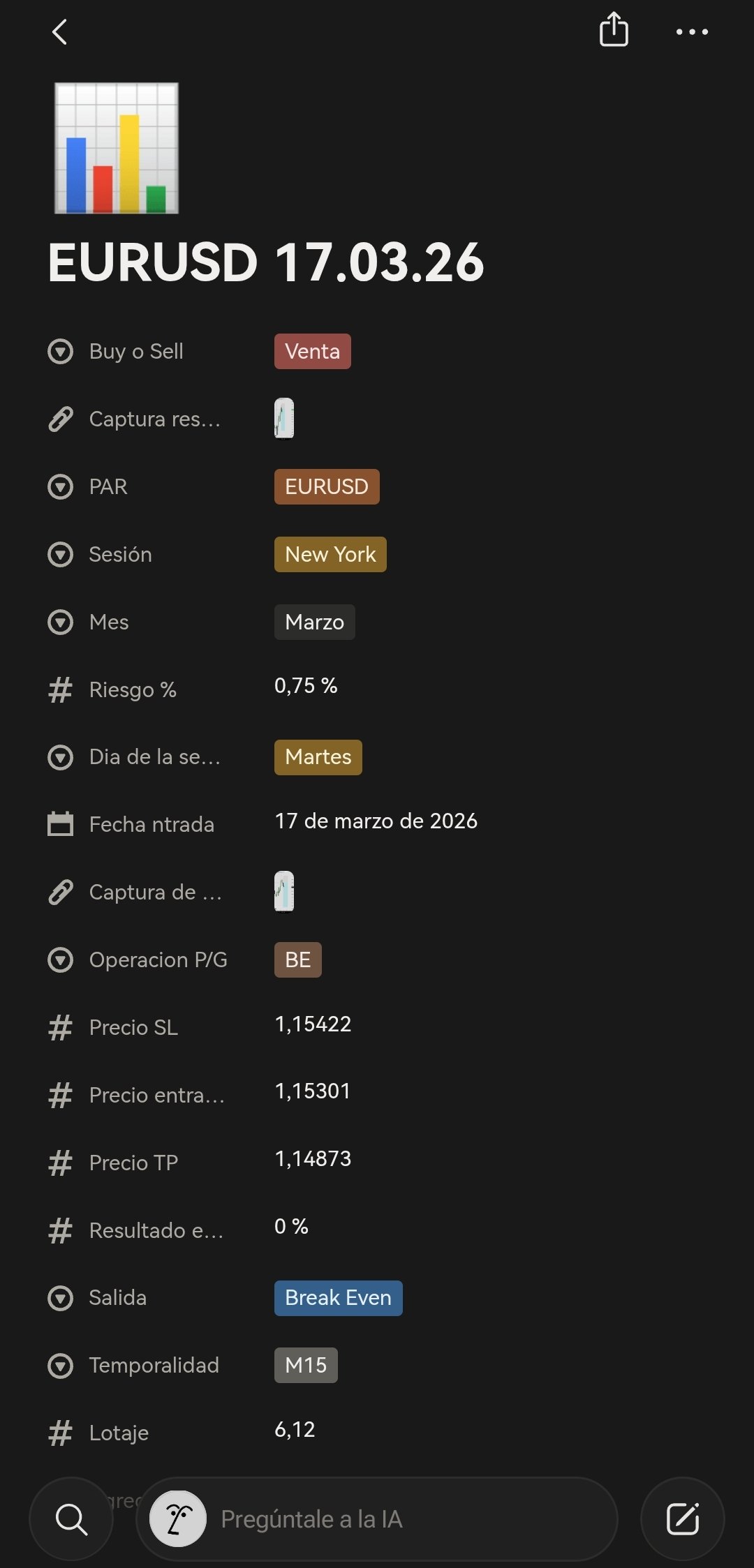Viewport: 754px width, 1568px height.
Task: Tap the Martes weekday tag
Action: pyautogui.click(x=318, y=757)
